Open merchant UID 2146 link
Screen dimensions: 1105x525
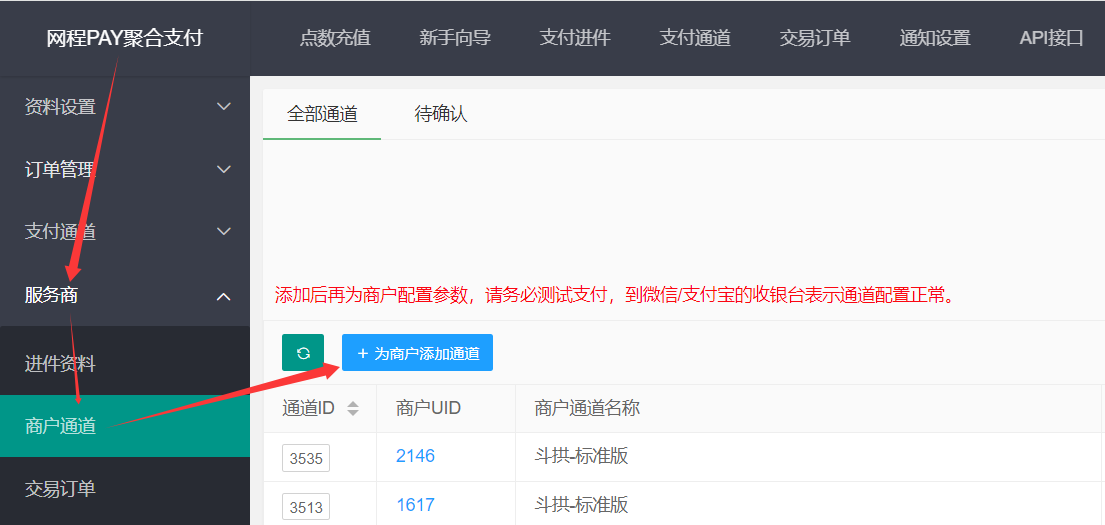tap(415, 456)
